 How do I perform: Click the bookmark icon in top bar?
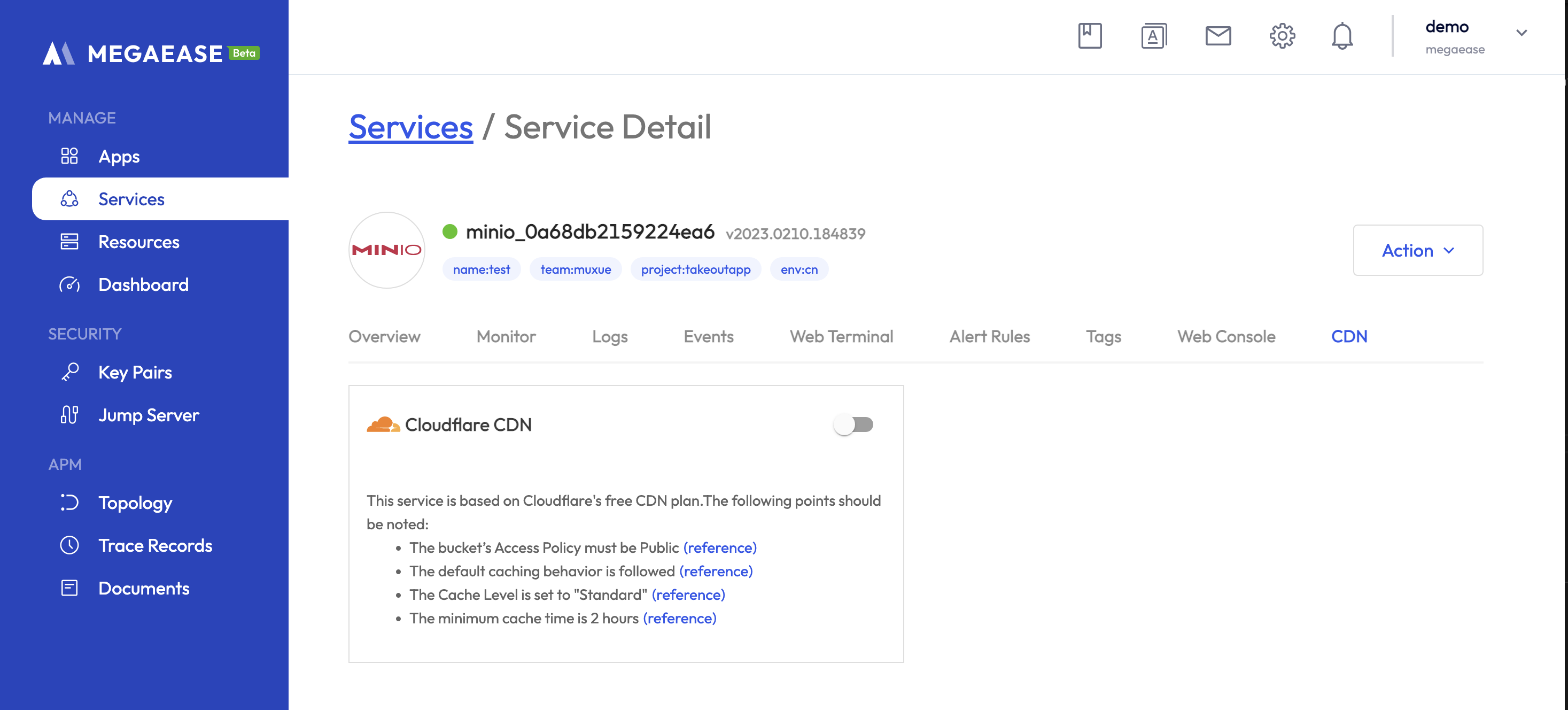(x=1090, y=35)
